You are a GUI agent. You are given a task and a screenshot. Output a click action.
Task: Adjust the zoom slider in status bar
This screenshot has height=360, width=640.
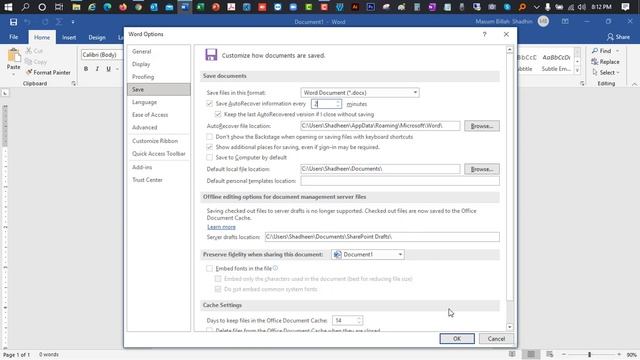coord(589,354)
